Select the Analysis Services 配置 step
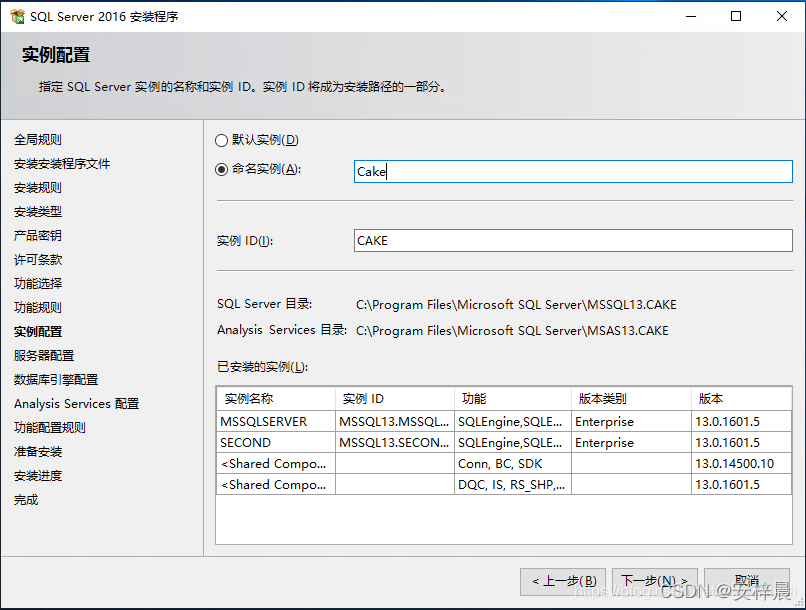 click(x=77, y=403)
